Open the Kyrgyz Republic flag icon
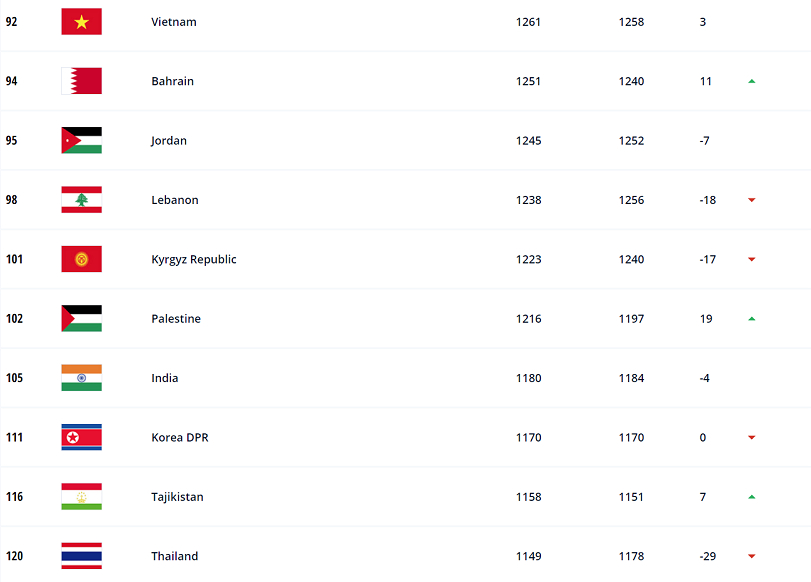This screenshot has width=811, height=582. [x=81, y=260]
